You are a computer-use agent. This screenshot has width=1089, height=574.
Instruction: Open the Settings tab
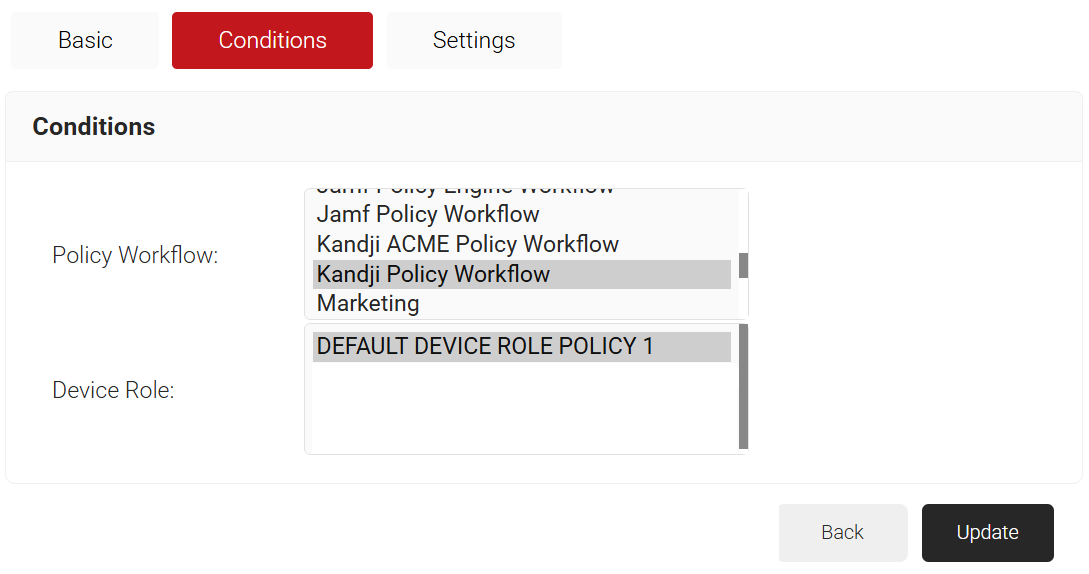pyautogui.click(x=474, y=40)
